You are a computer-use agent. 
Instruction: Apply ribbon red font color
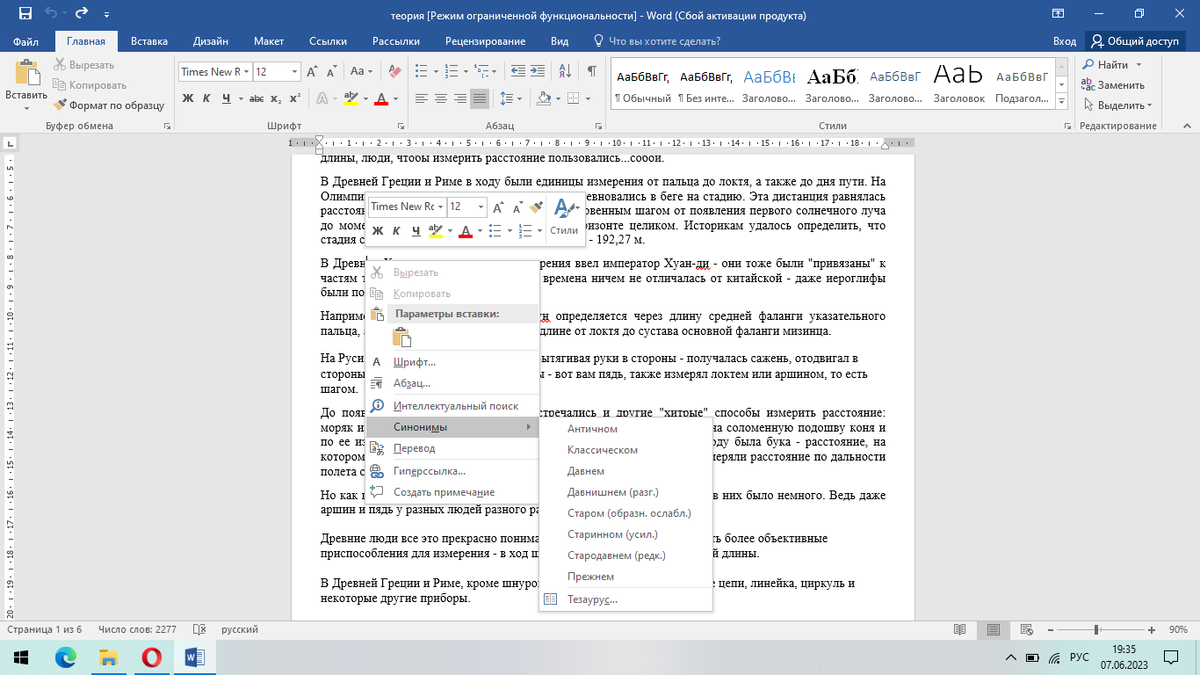click(x=380, y=98)
